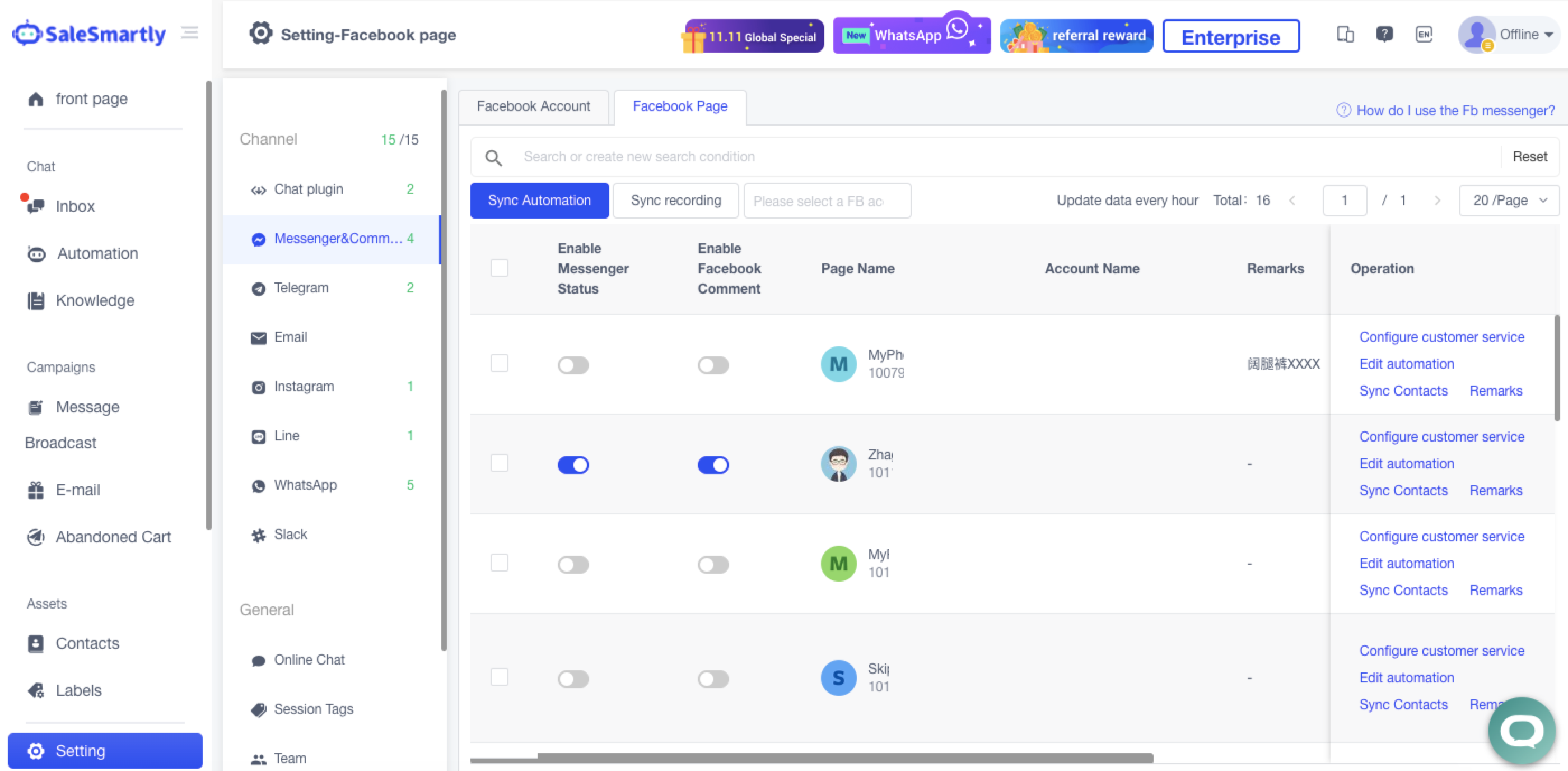Open the Abandoned Cart section

(x=113, y=537)
